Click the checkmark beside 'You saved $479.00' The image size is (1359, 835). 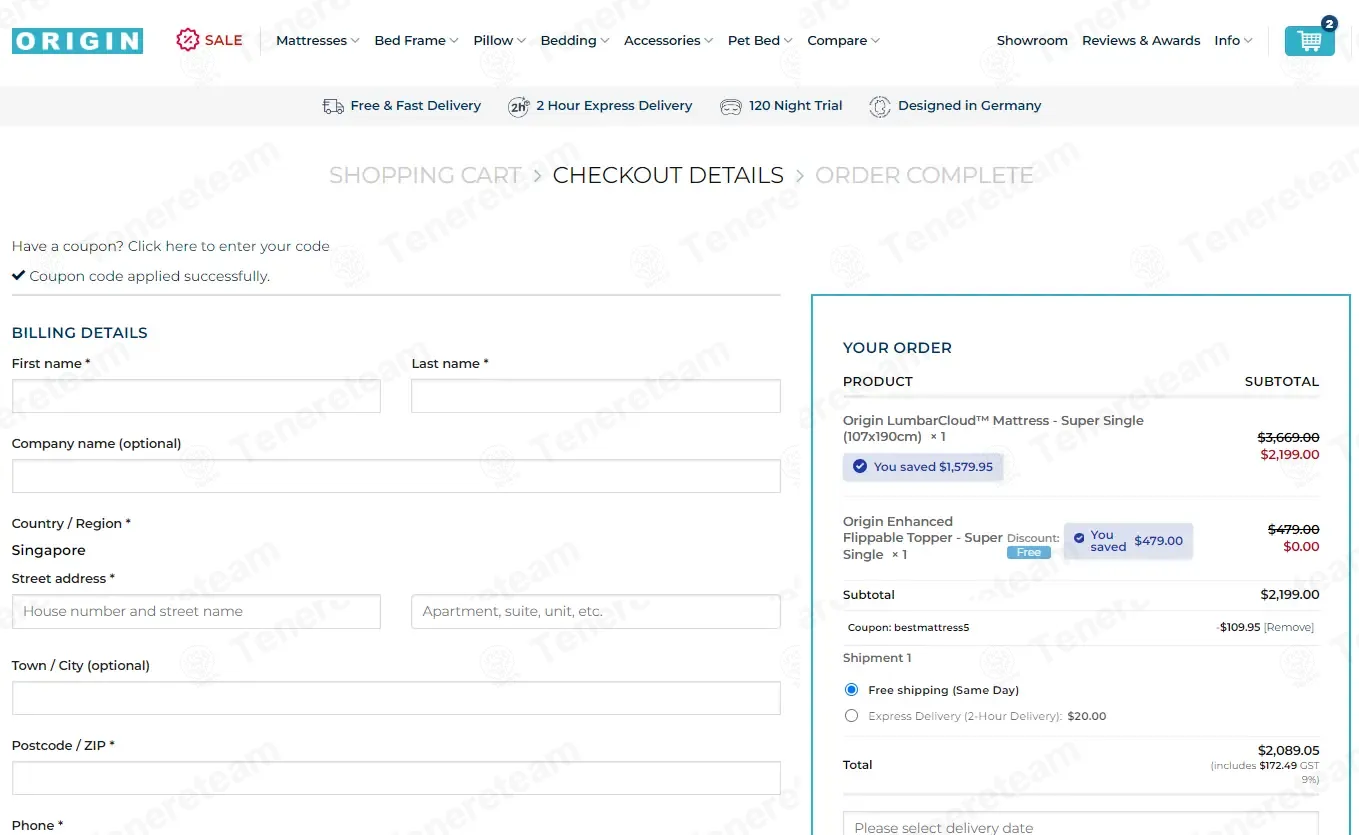1079,539
